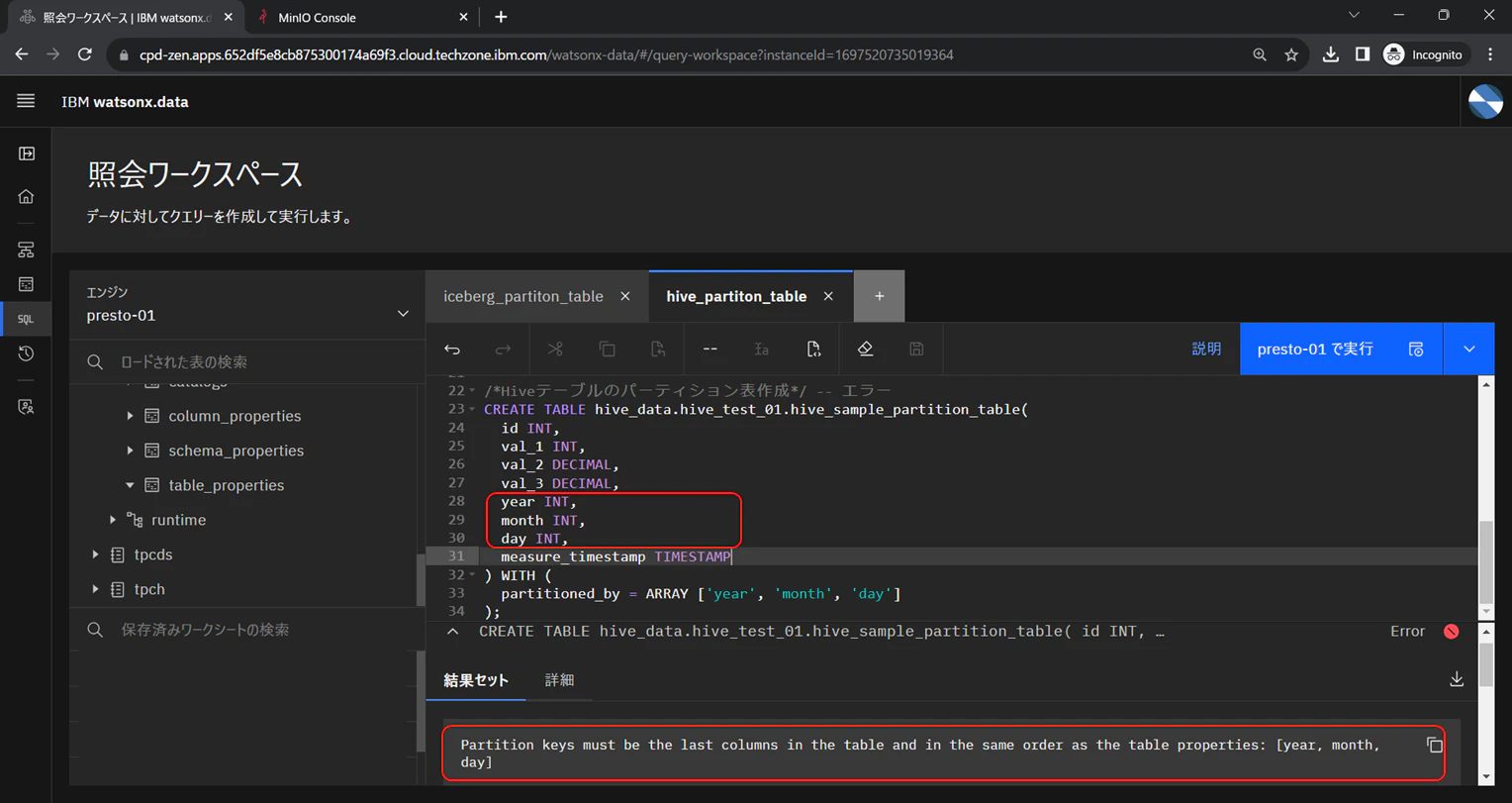
Task: Expand the runtime schema node
Action: [x=113, y=520]
